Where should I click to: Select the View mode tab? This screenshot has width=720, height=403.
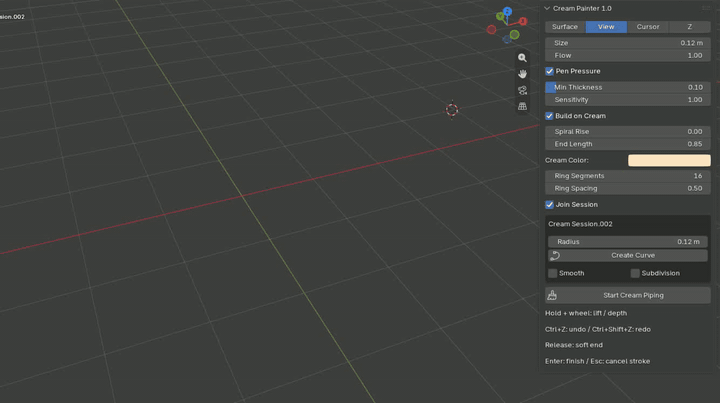(x=606, y=27)
